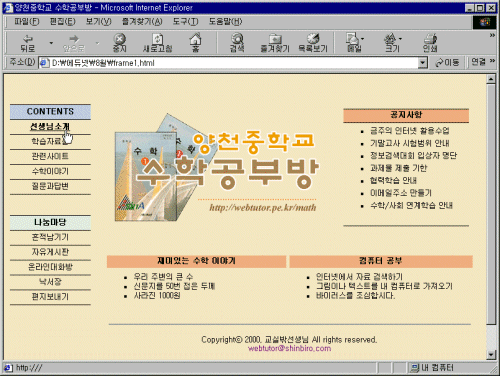Click the Print (인쇄) toolbar icon
This screenshot has height=376, width=500.
point(430,43)
